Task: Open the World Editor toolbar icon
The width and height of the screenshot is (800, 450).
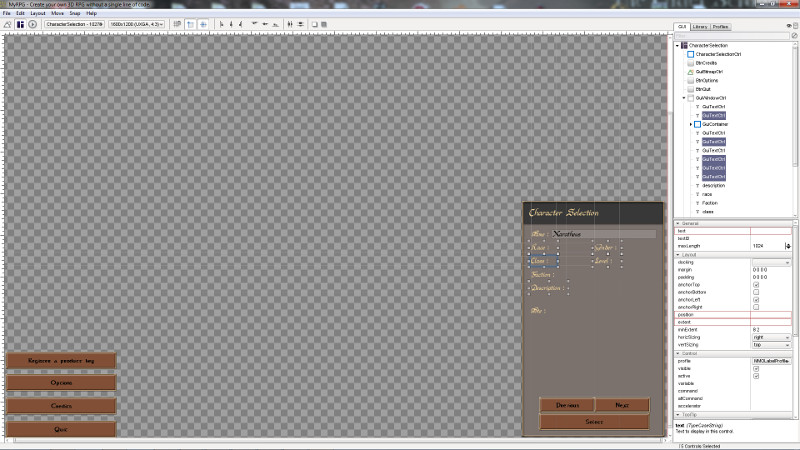Action: (x=8, y=24)
